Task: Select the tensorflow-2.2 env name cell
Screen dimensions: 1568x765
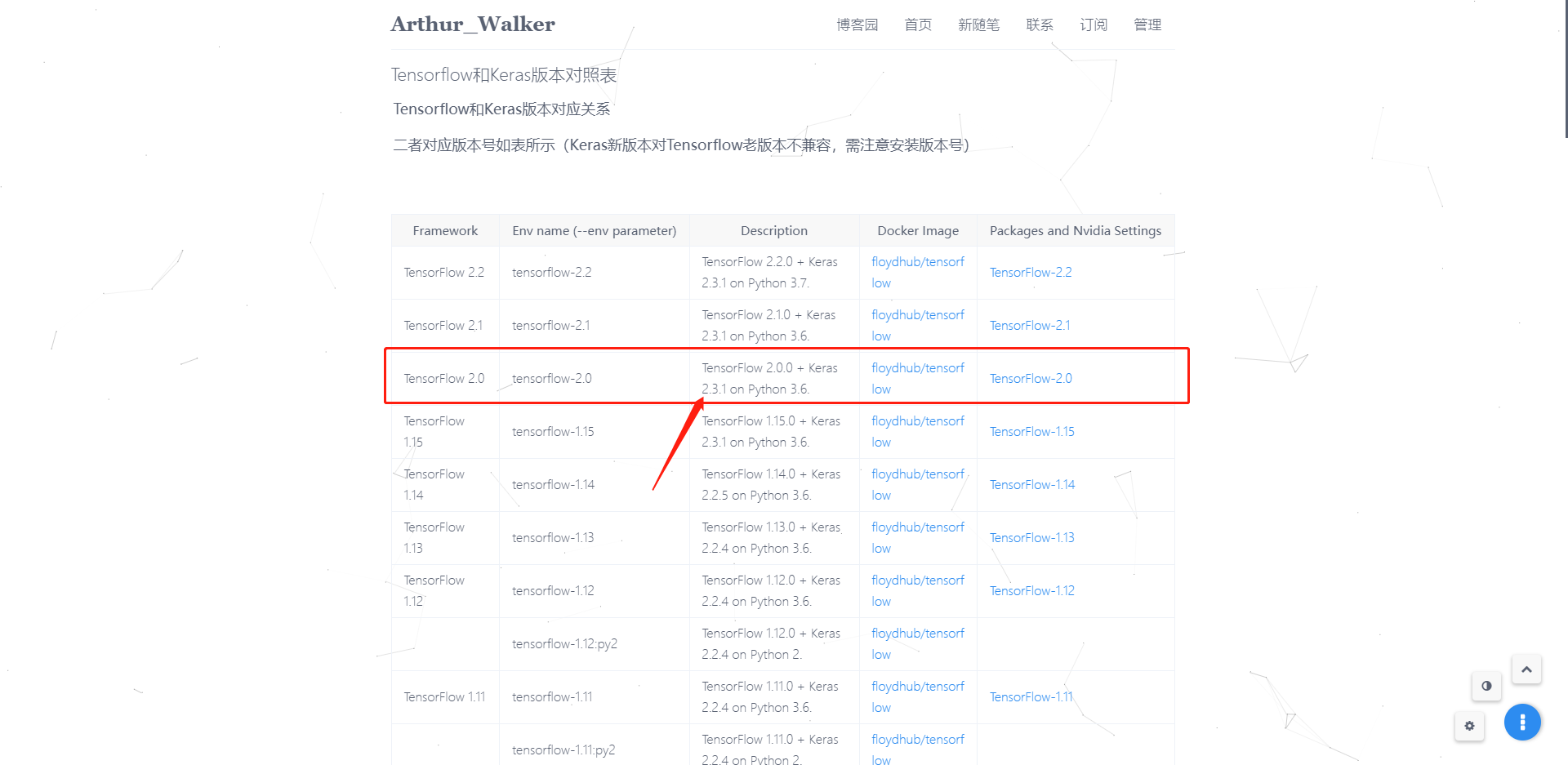Action: [x=595, y=273]
